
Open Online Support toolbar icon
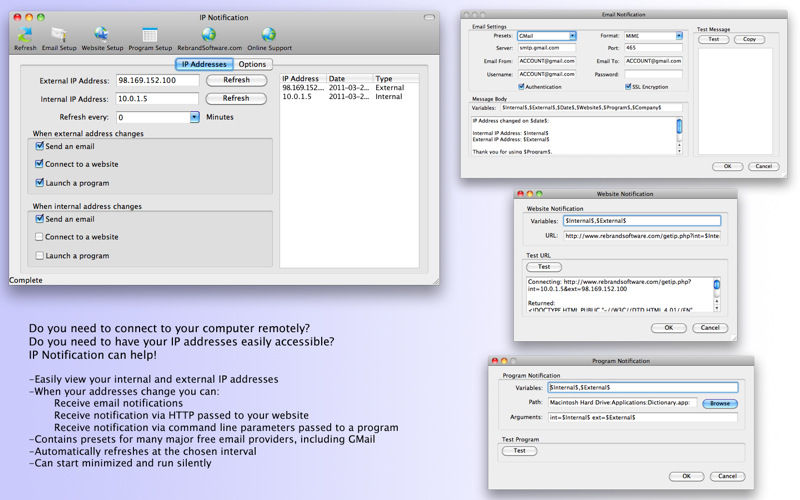point(269,39)
